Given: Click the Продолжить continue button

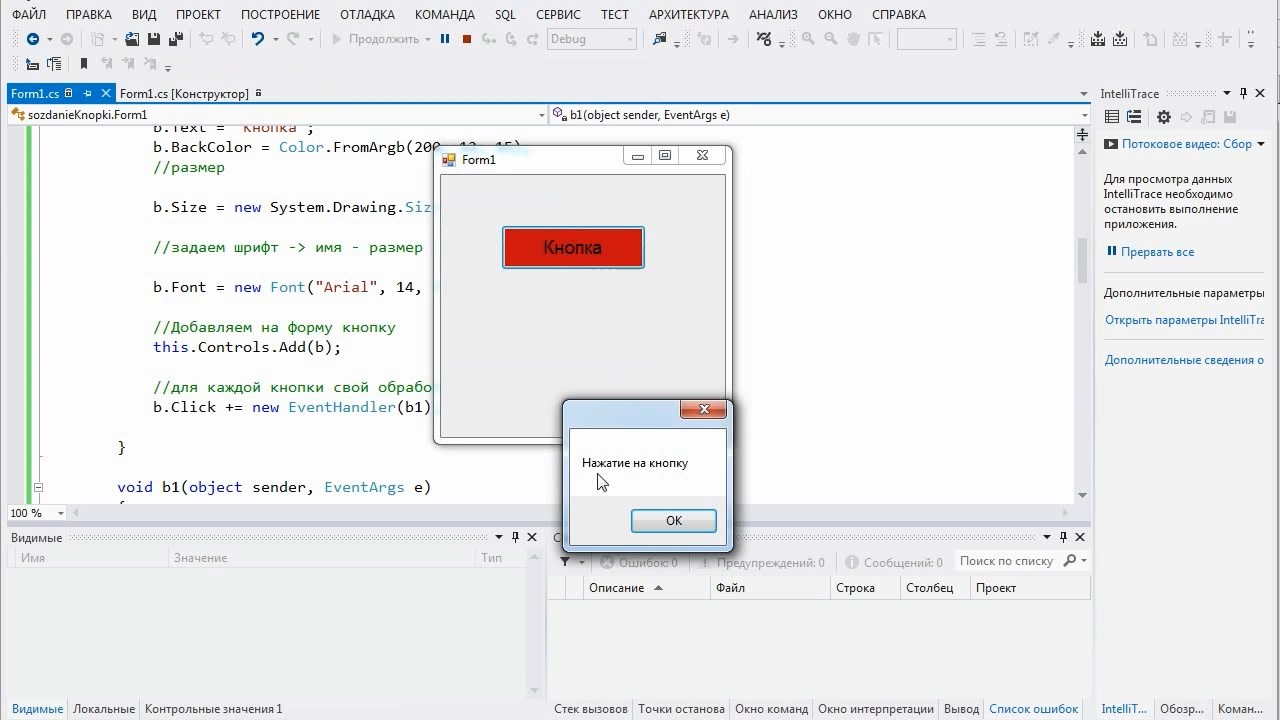Looking at the screenshot, I should (375, 39).
